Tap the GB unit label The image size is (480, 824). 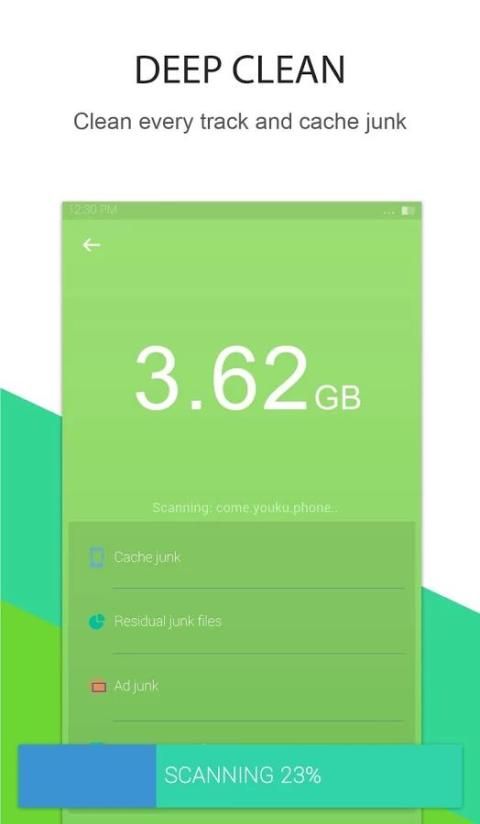tap(338, 398)
